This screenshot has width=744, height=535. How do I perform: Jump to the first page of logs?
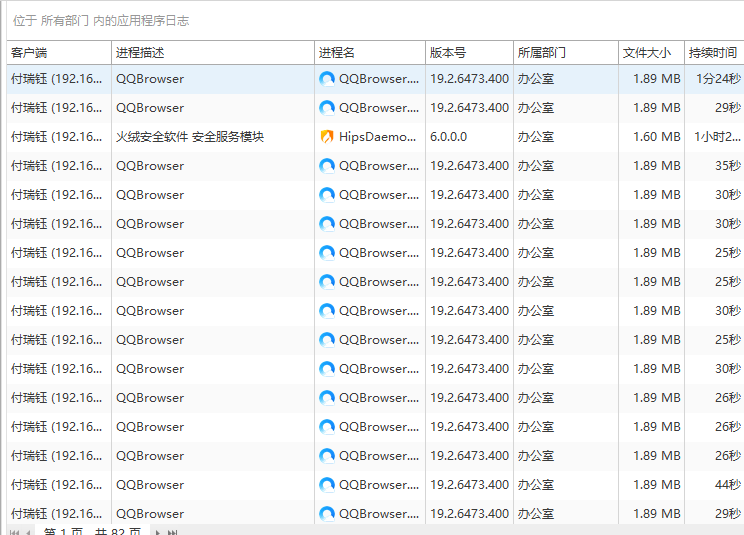coord(15,532)
